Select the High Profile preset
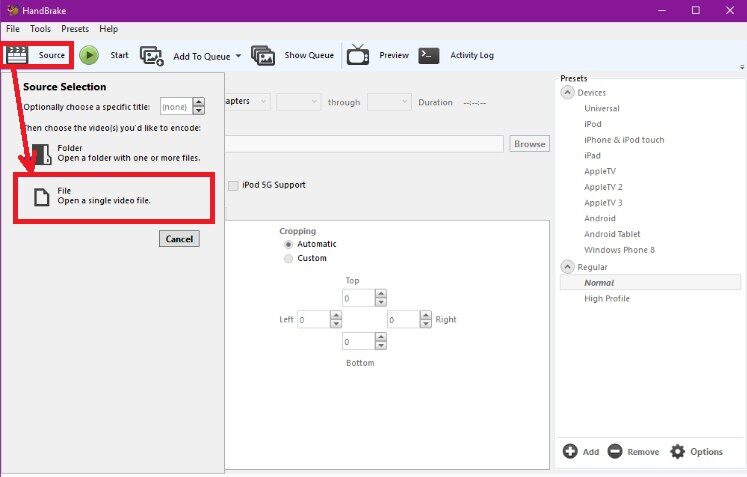 (x=607, y=298)
